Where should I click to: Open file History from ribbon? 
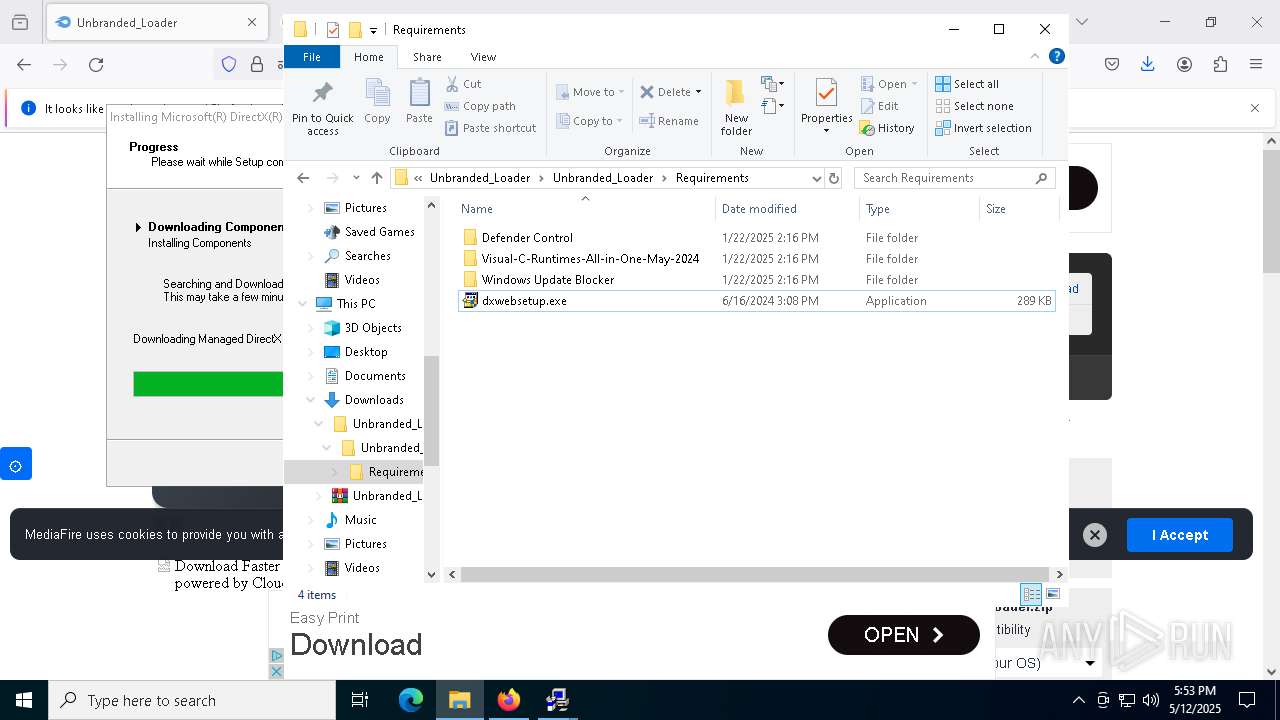(x=887, y=128)
